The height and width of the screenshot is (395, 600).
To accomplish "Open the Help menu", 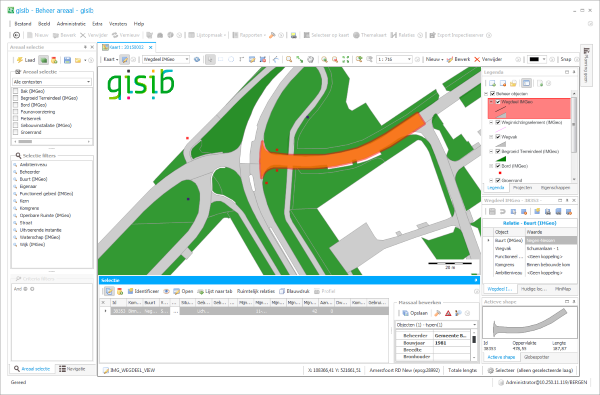I will (x=139, y=24).
